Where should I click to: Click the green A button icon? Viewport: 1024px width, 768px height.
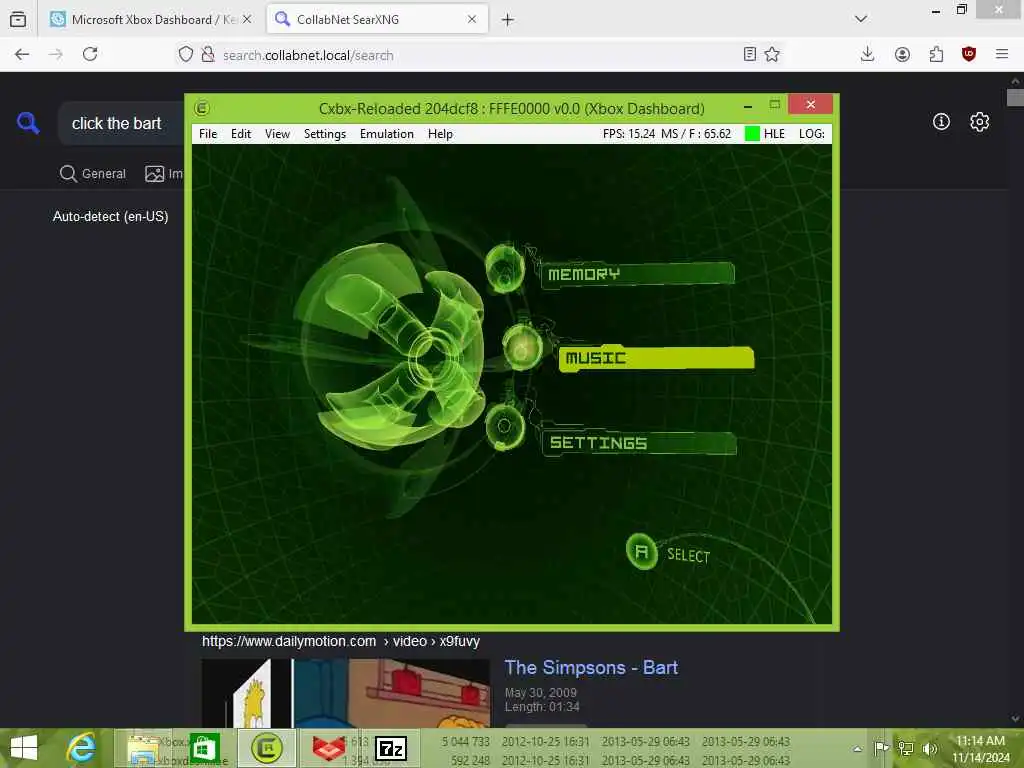(641, 552)
